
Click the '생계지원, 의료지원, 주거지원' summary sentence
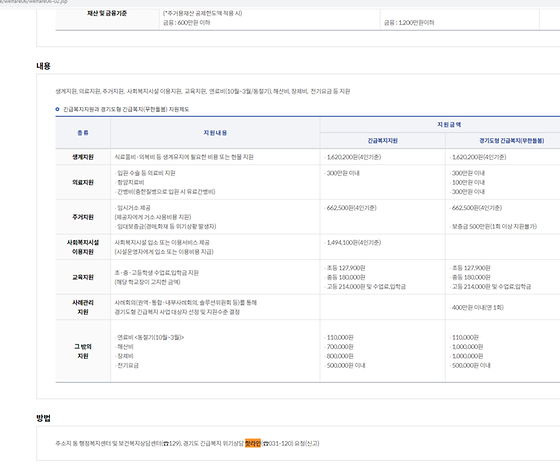click(202, 91)
